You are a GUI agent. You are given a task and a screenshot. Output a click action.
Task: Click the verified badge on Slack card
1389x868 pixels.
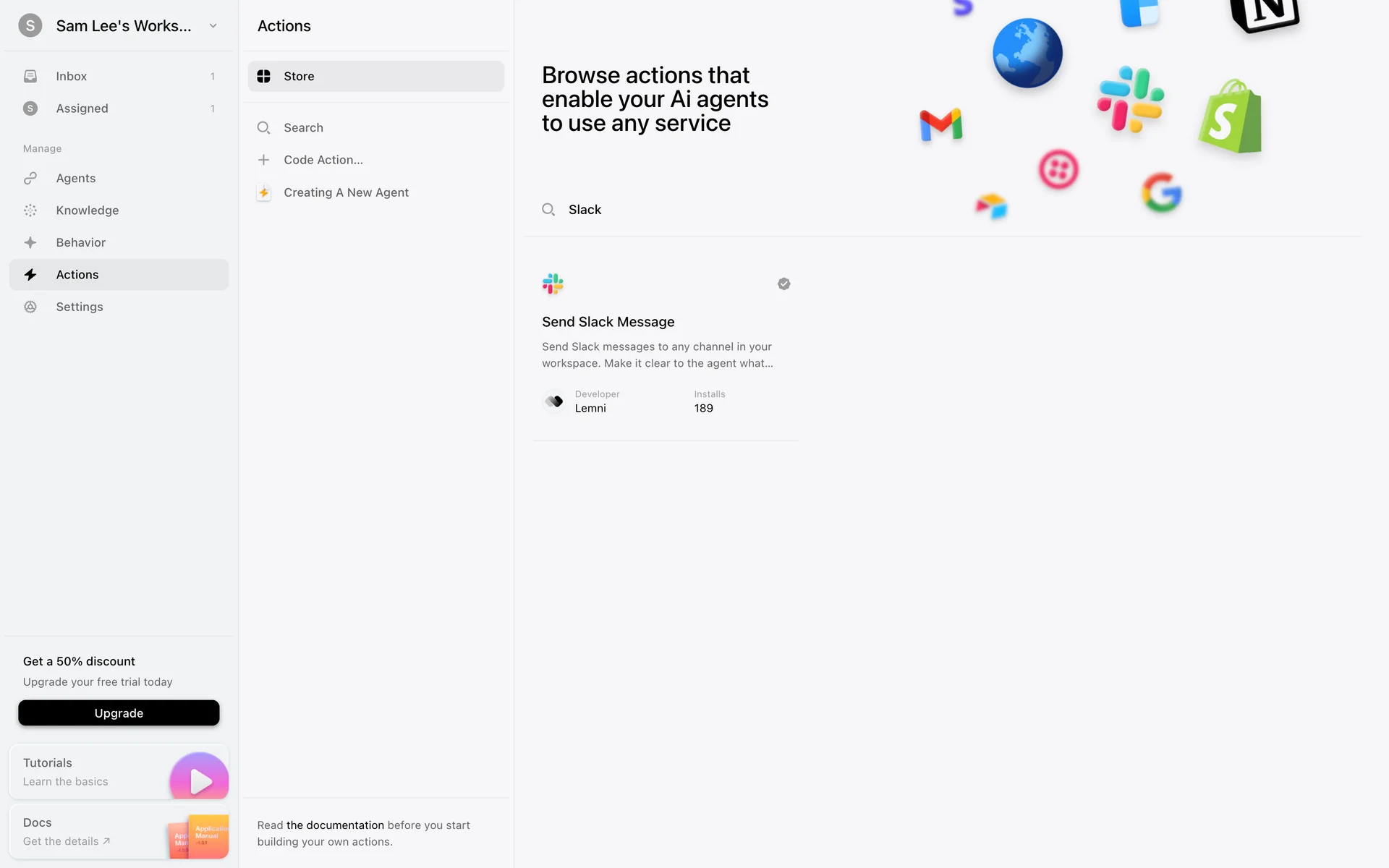coord(783,284)
